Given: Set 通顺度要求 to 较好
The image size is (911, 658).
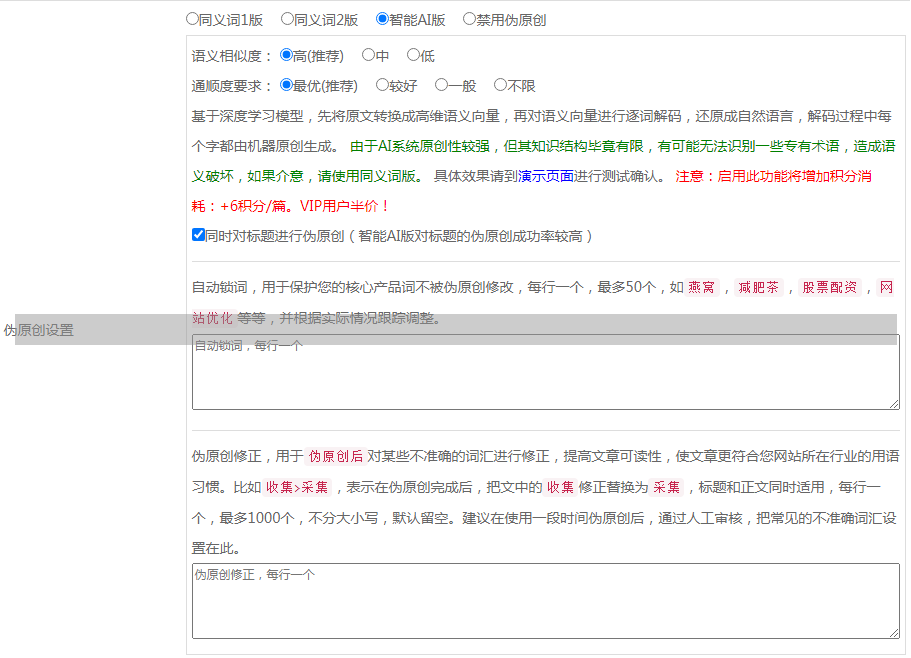Looking at the screenshot, I should 383,86.
